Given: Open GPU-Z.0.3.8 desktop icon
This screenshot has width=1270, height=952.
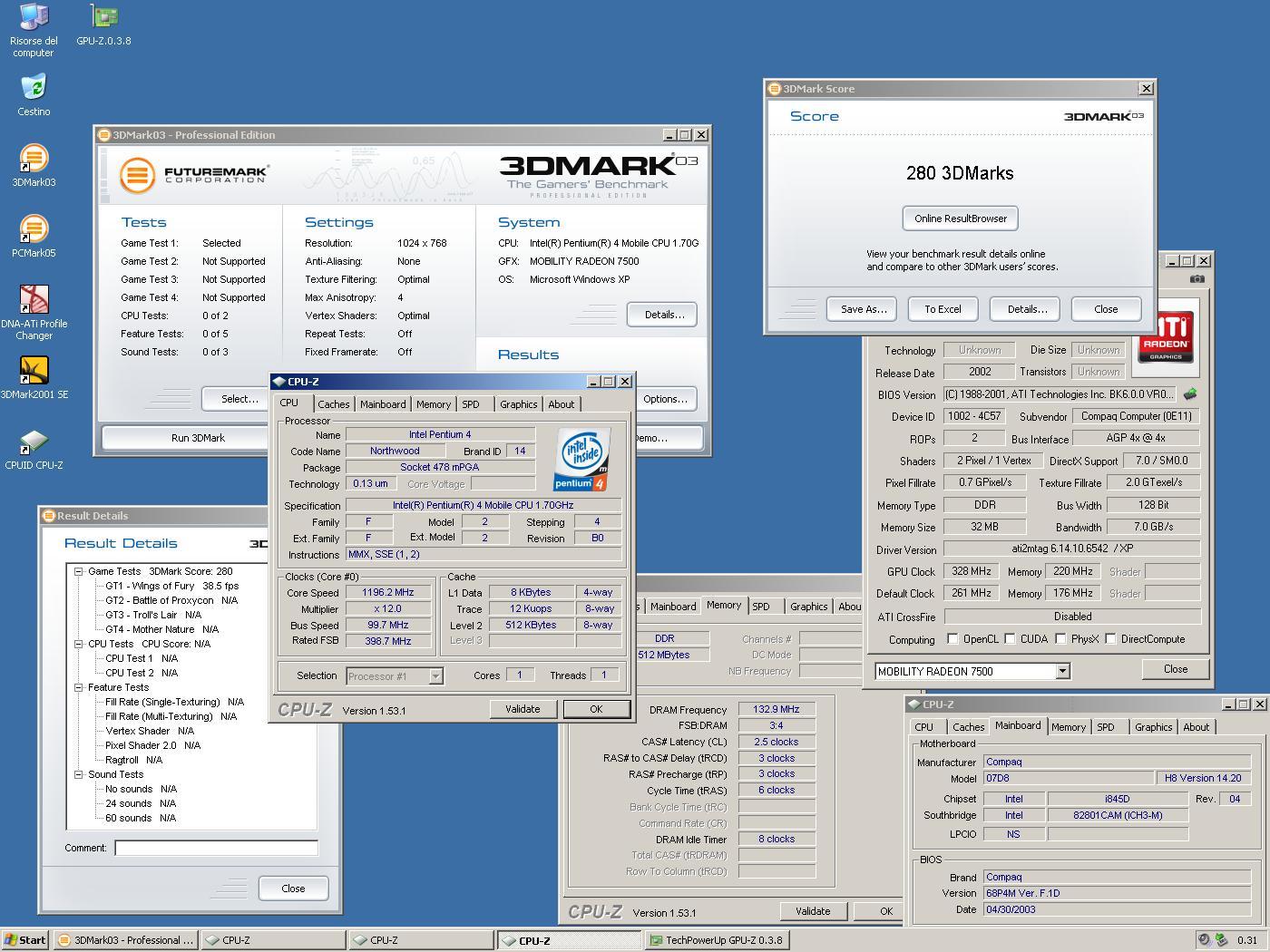Looking at the screenshot, I should pyautogui.click(x=103, y=24).
